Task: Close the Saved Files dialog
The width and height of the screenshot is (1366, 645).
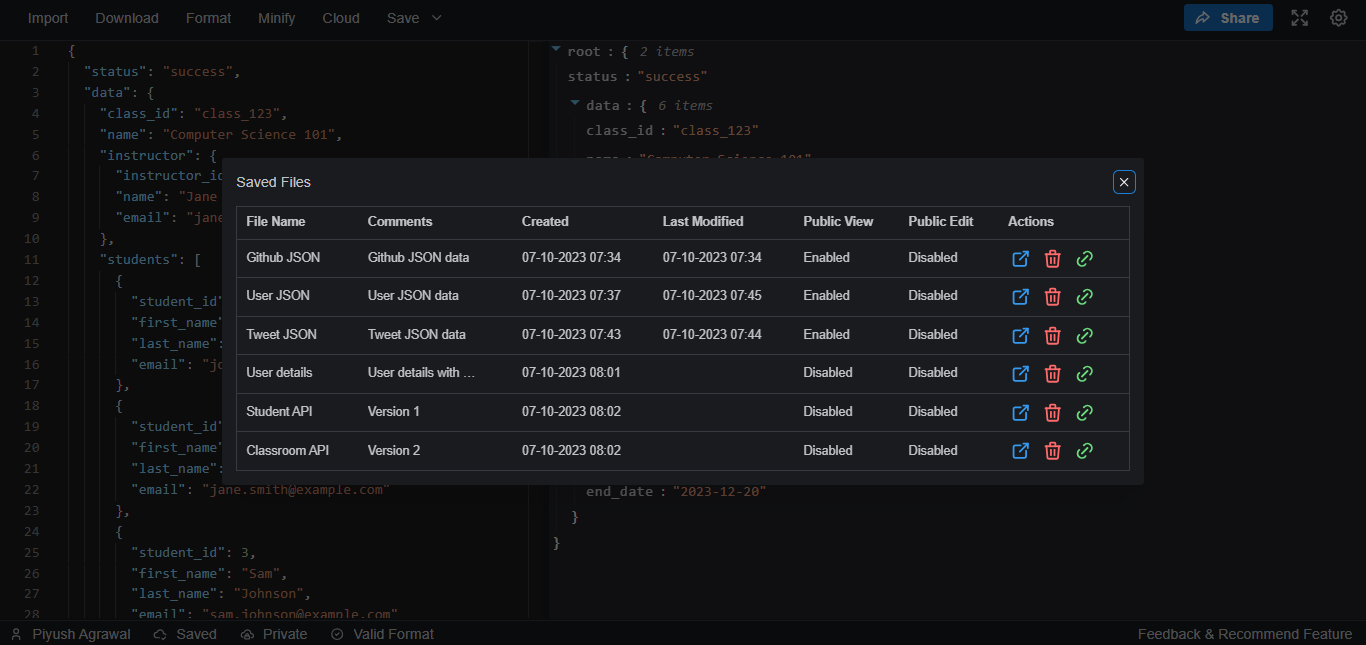Action: [x=1124, y=182]
